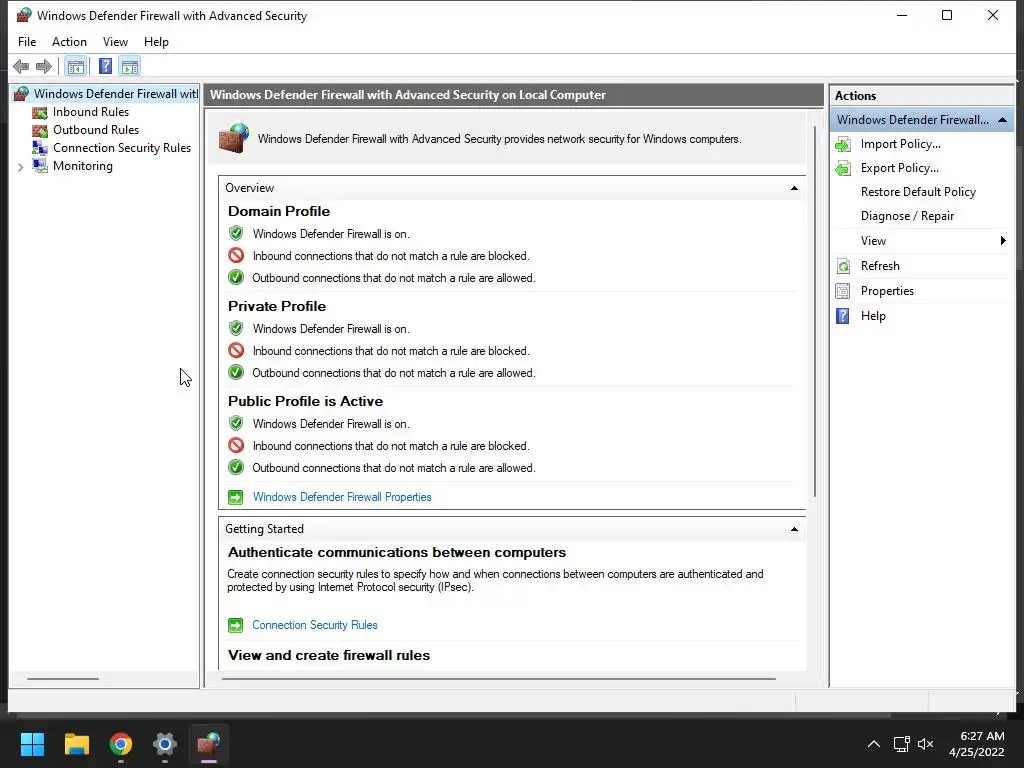Select the Windows Defender Firewall root node
1024x768 pixels.
[116, 94]
